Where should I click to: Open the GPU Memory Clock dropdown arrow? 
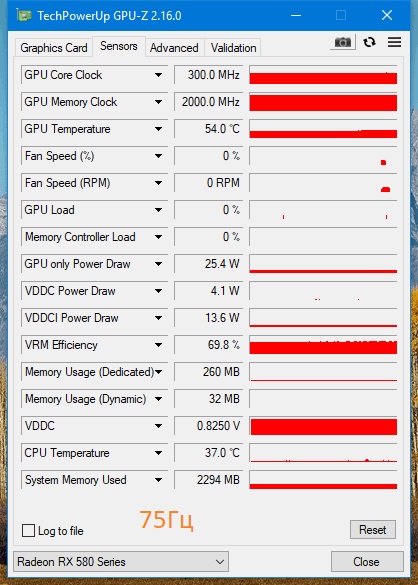[x=159, y=102]
